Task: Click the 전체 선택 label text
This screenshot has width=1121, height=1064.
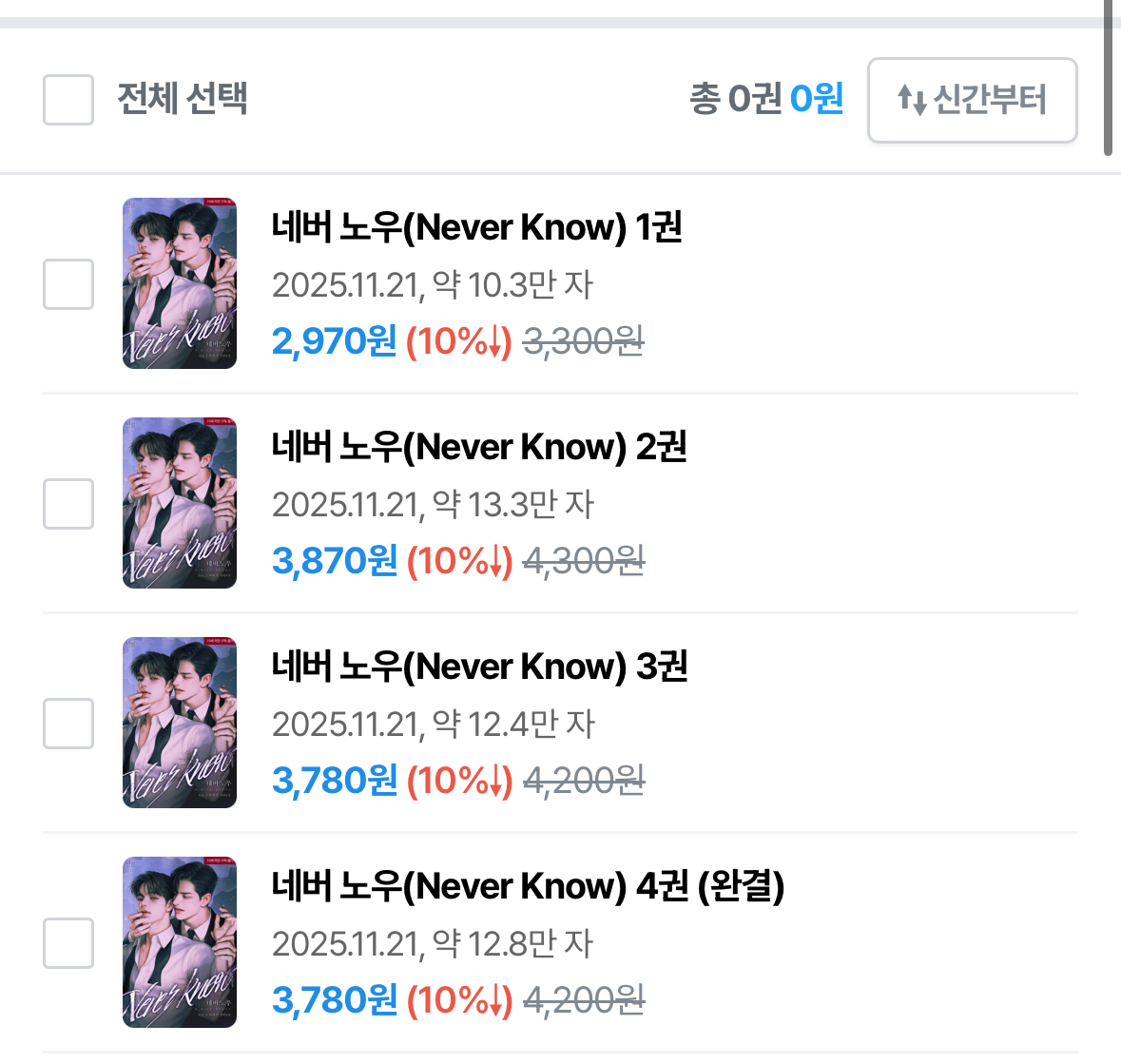Action: point(183,99)
